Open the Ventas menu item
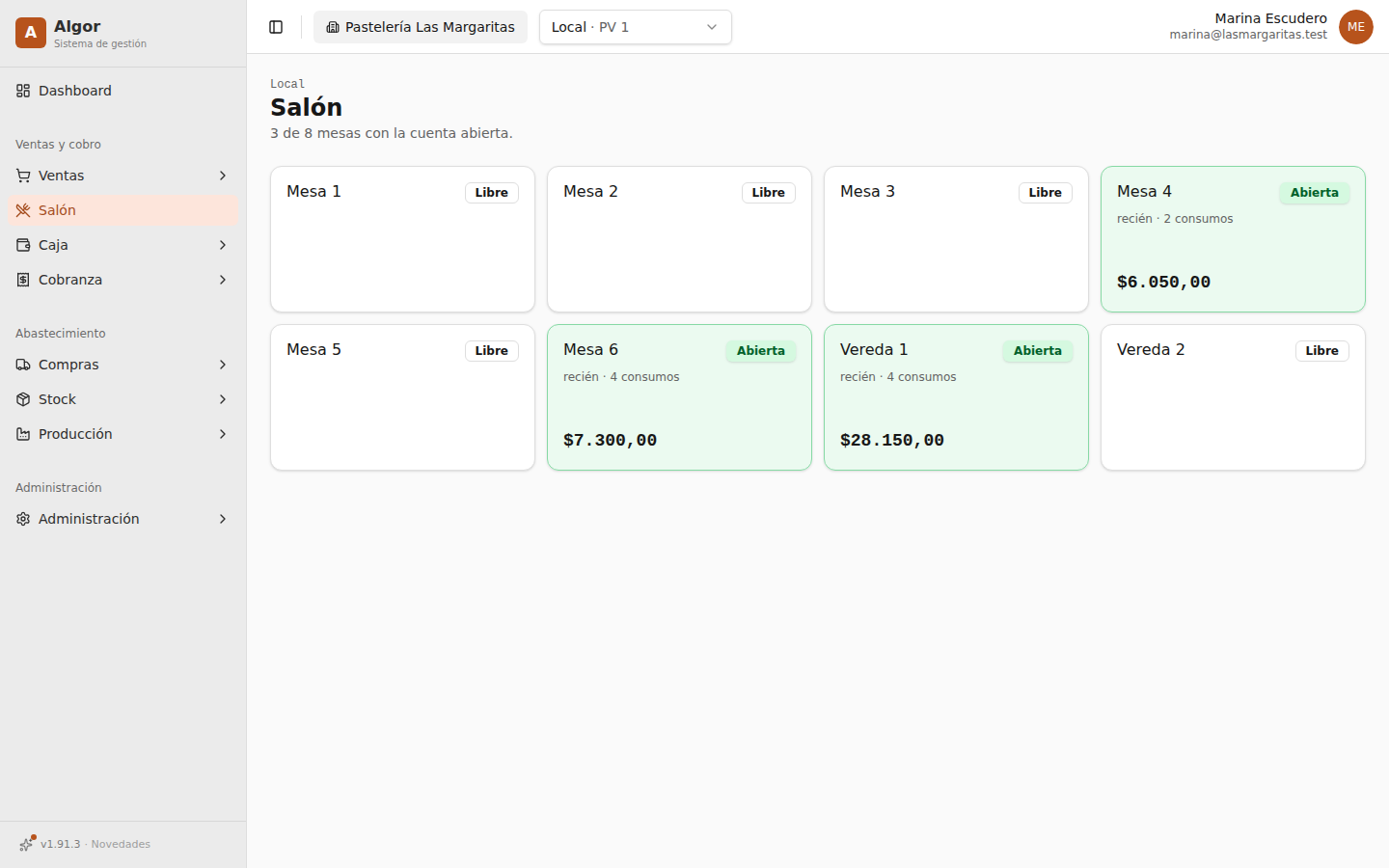 coord(123,176)
